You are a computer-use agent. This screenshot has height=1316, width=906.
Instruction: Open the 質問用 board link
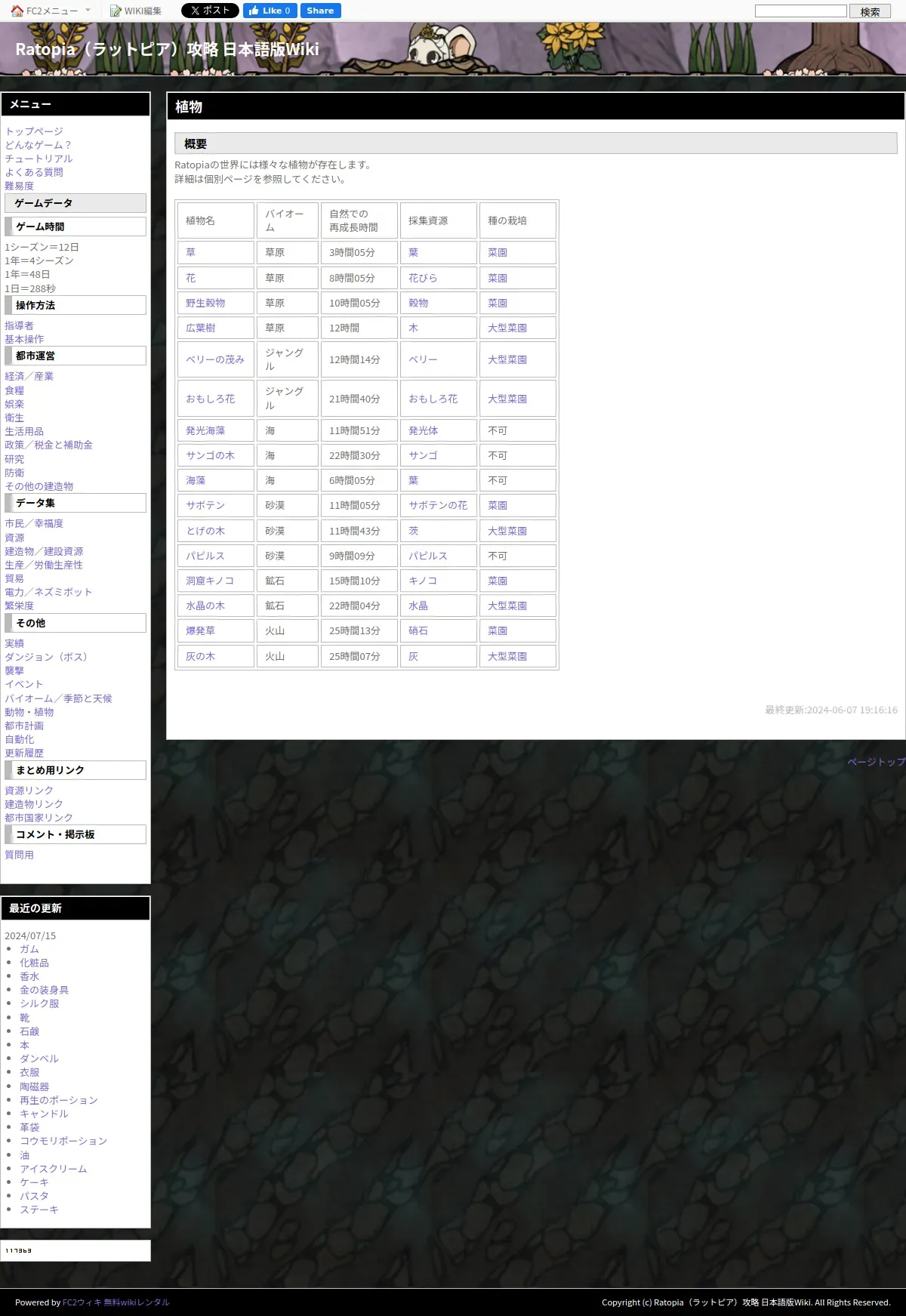19,855
